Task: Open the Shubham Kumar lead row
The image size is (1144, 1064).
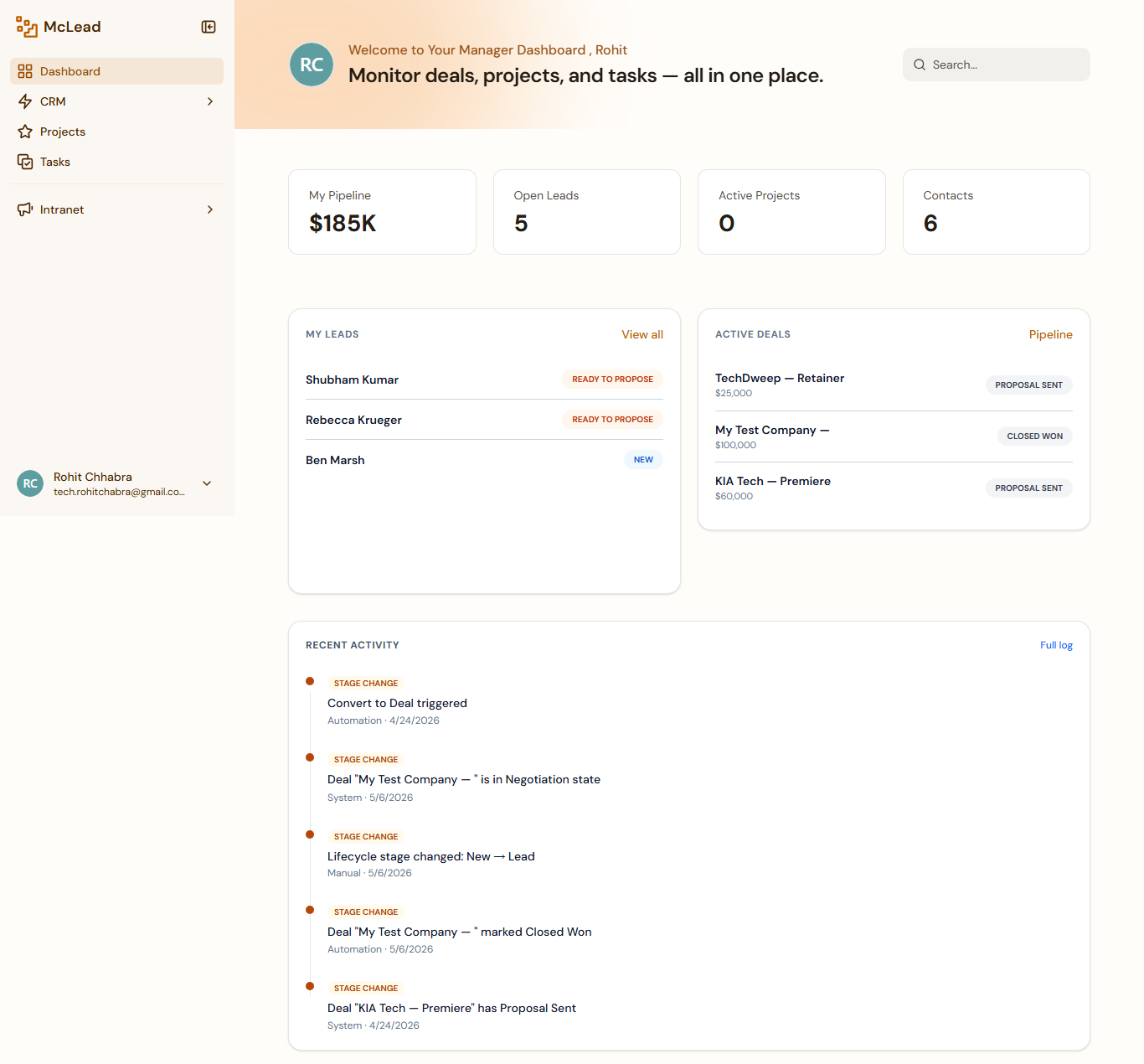Action: pos(484,380)
